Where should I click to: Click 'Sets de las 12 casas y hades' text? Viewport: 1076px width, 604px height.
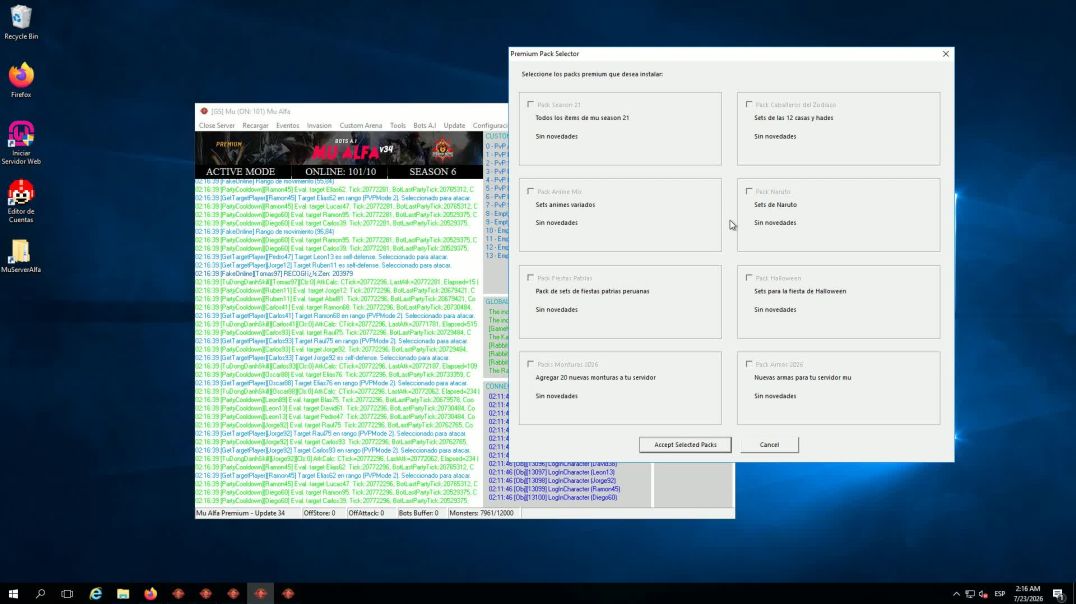pos(793,118)
